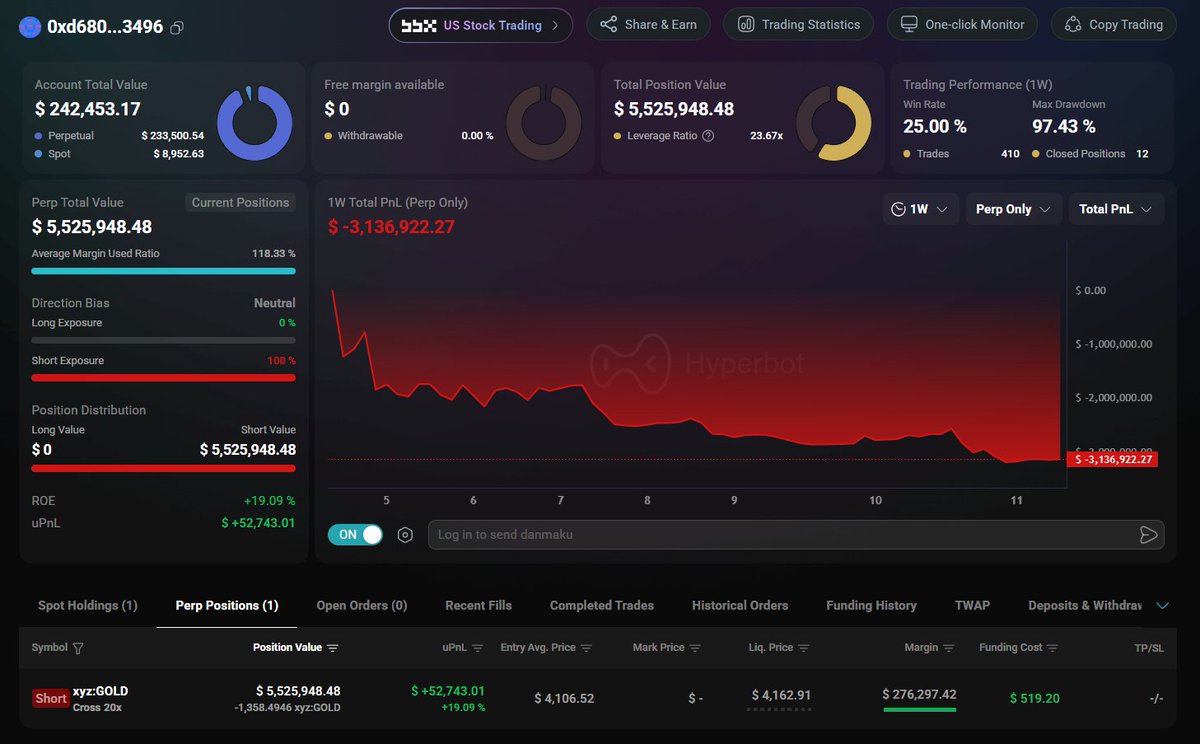This screenshot has width=1200, height=744.
Task: Copy the wallet address 0xd680...3496
Action: coord(177,27)
